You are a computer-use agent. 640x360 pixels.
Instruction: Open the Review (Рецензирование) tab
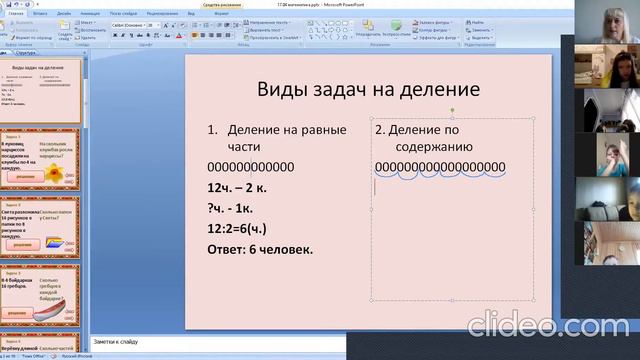click(162, 13)
